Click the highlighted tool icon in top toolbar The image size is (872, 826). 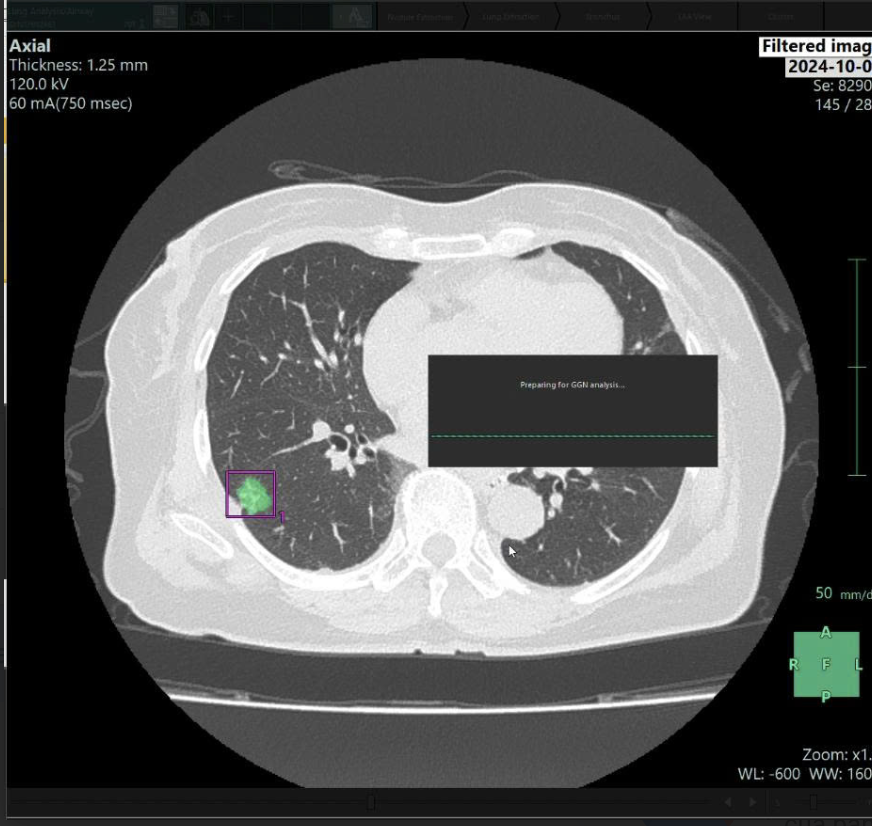pyautogui.click(x=352, y=16)
